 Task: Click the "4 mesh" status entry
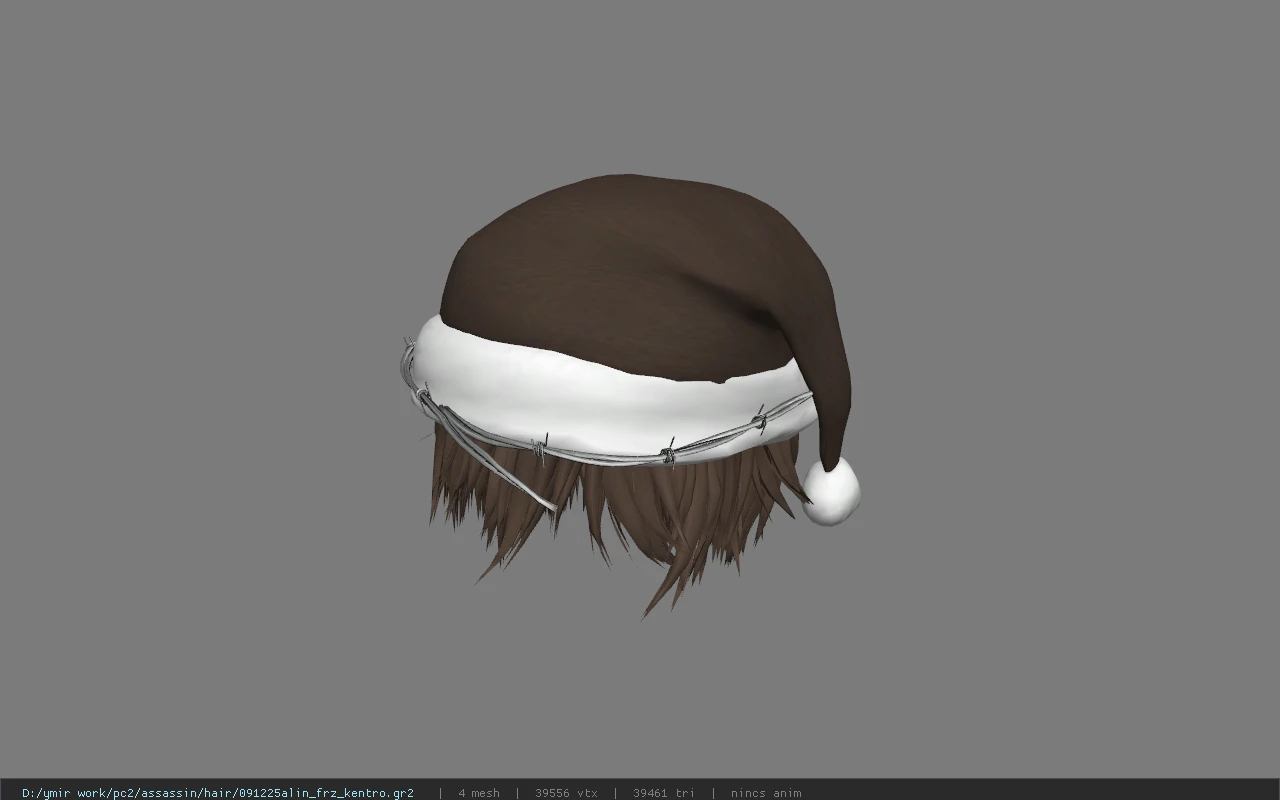point(479,793)
